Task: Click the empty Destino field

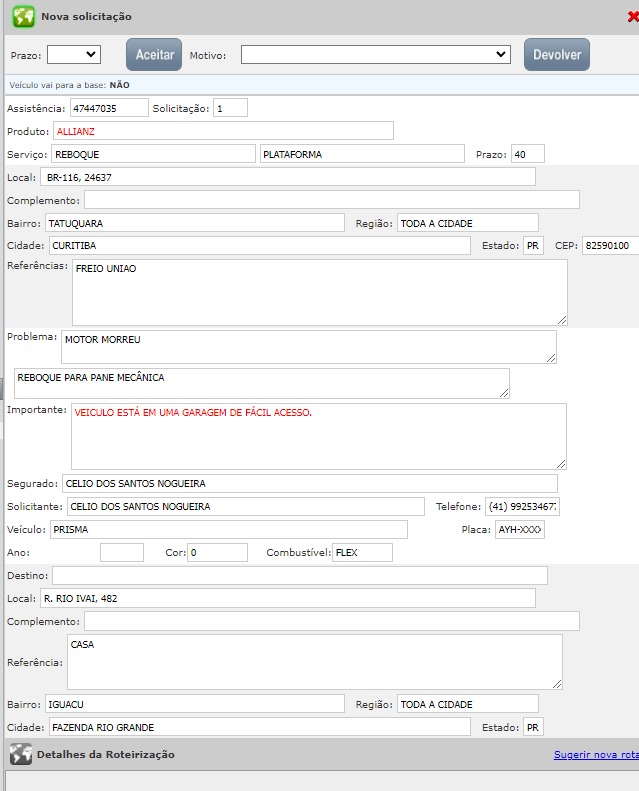Action: tap(299, 576)
